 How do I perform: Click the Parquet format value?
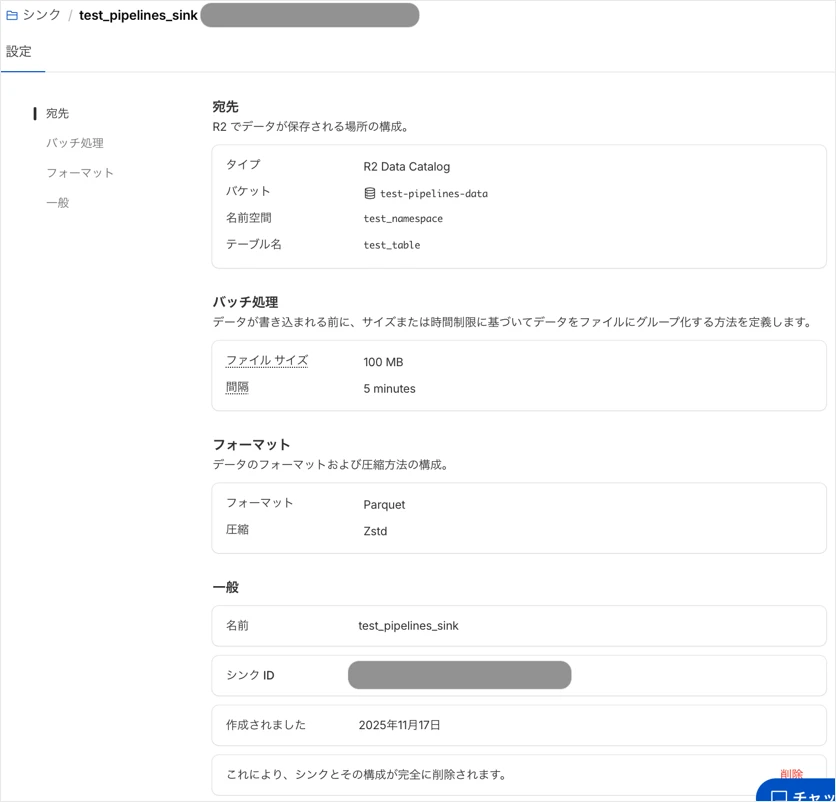pos(384,504)
